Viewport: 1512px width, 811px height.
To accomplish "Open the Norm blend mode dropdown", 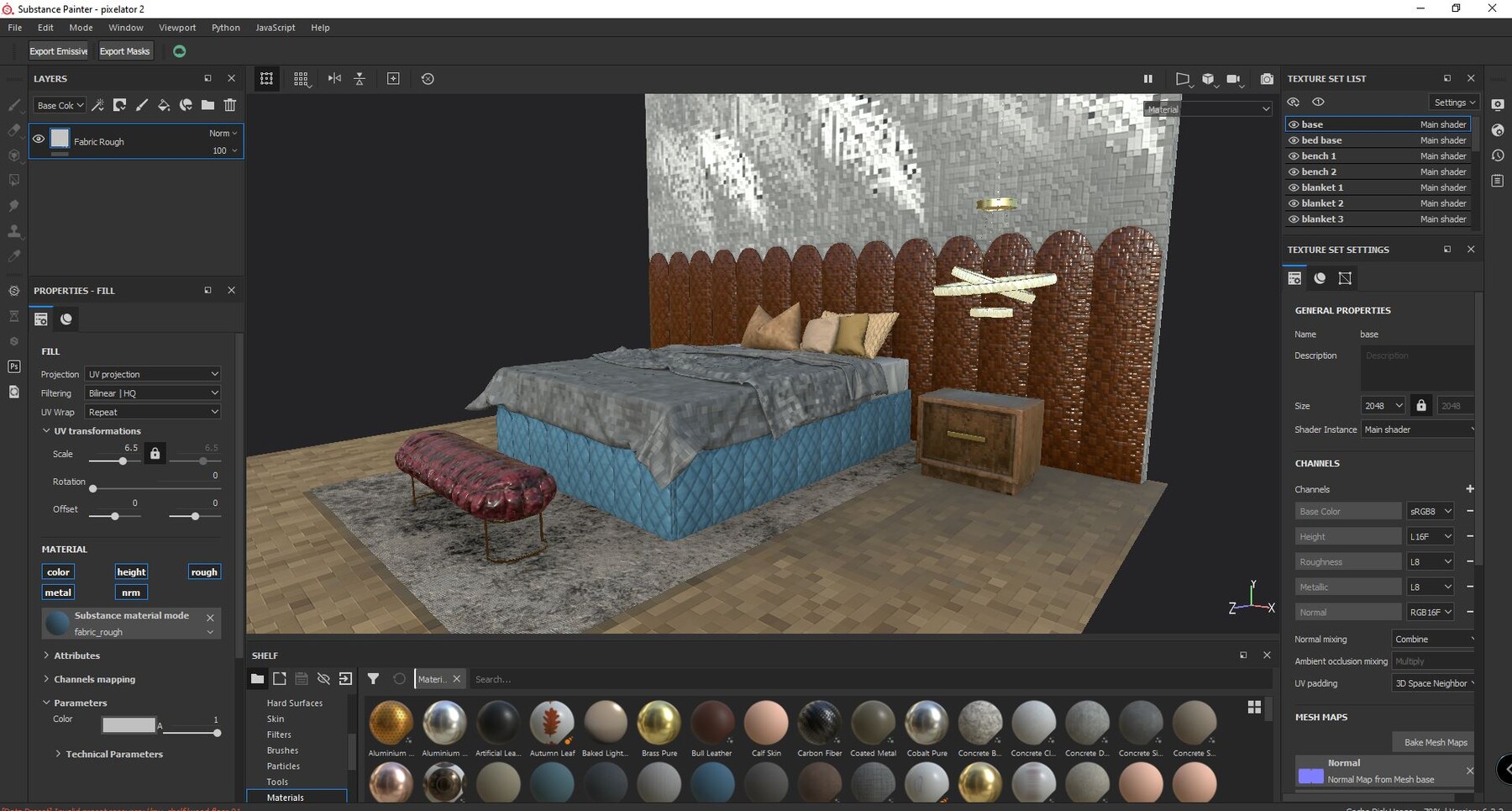I will 220,133.
